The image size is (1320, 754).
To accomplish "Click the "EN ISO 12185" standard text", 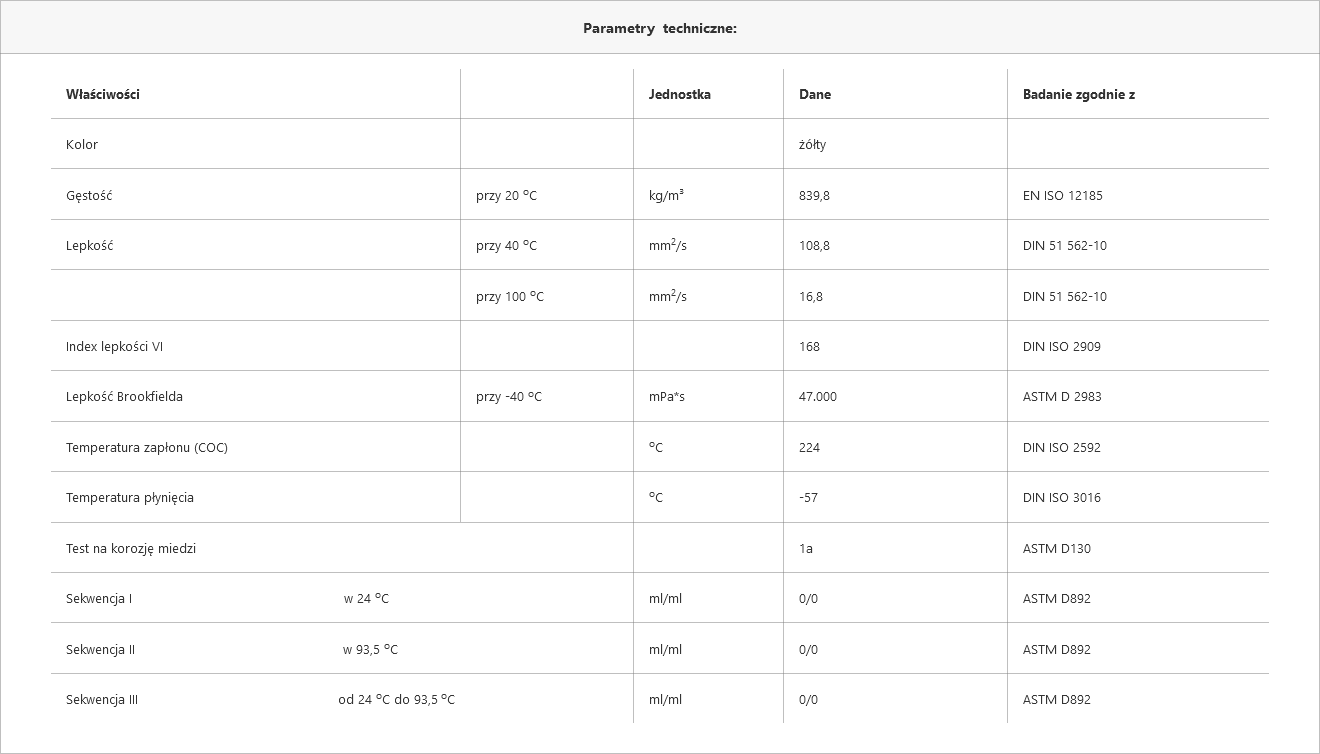I will coord(1063,195).
